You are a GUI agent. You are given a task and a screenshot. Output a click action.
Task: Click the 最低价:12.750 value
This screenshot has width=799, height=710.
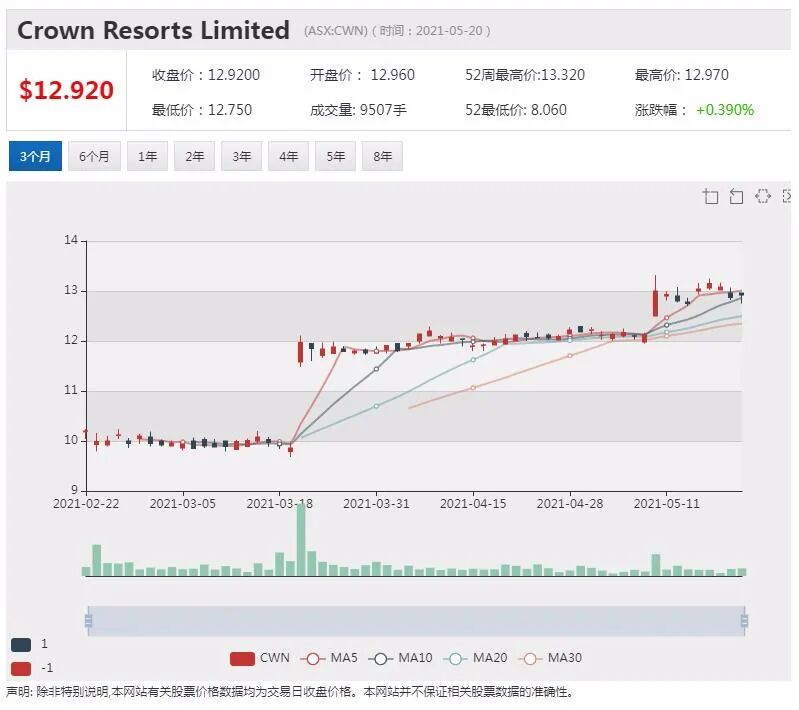coord(202,110)
